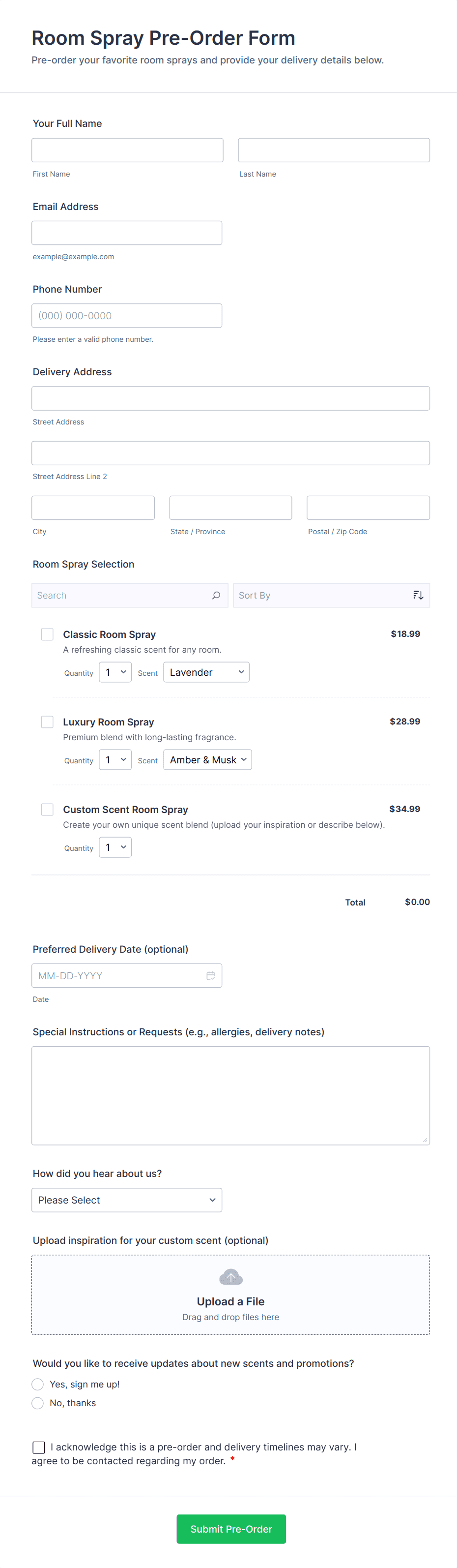Click the Sort By sort-order icon

(418, 595)
